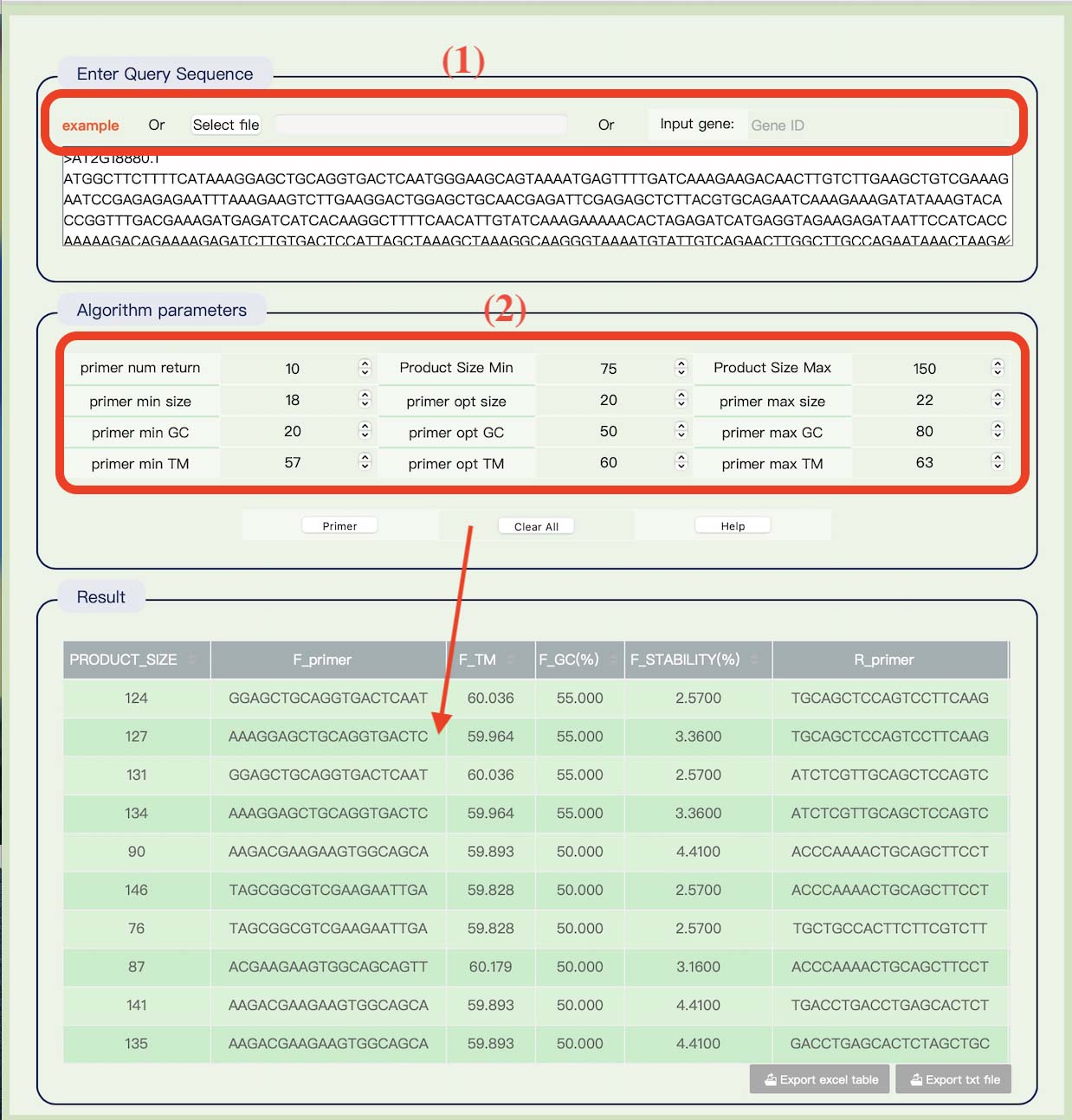Select result cell with product size 127
Screen dimensions: 1072x1120
pos(136,737)
